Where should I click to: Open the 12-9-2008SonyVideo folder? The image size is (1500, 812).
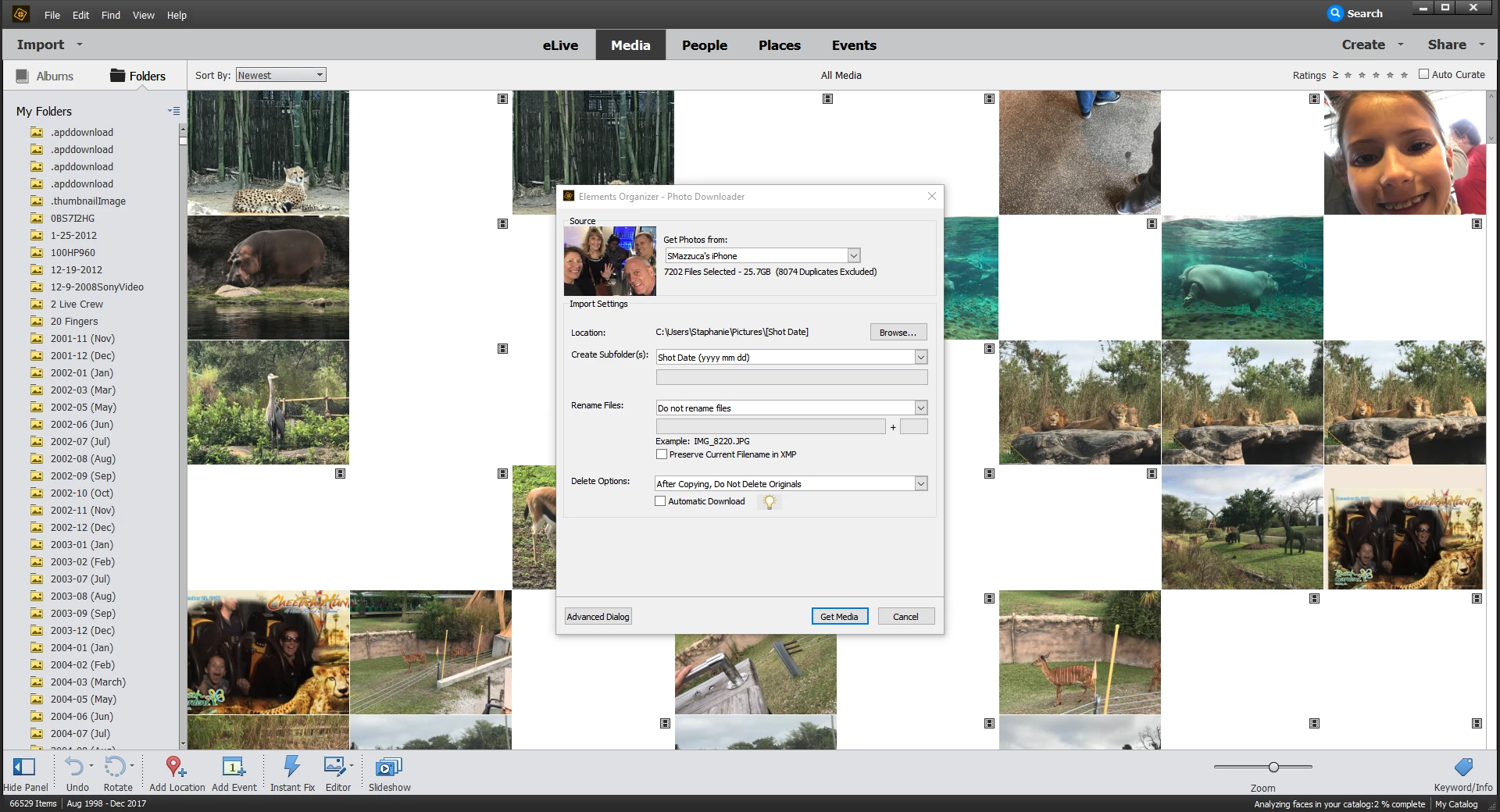[x=97, y=287]
